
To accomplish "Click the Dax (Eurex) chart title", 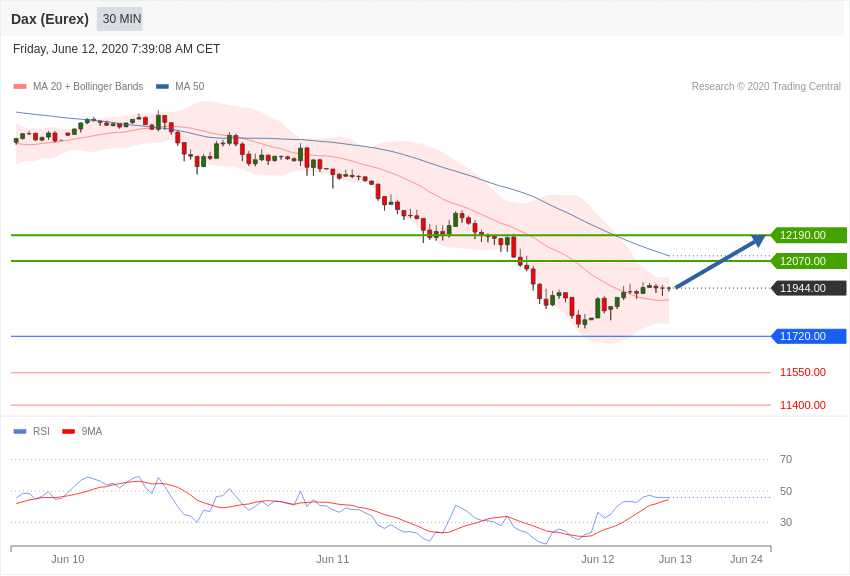I will [x=50, y=20].
